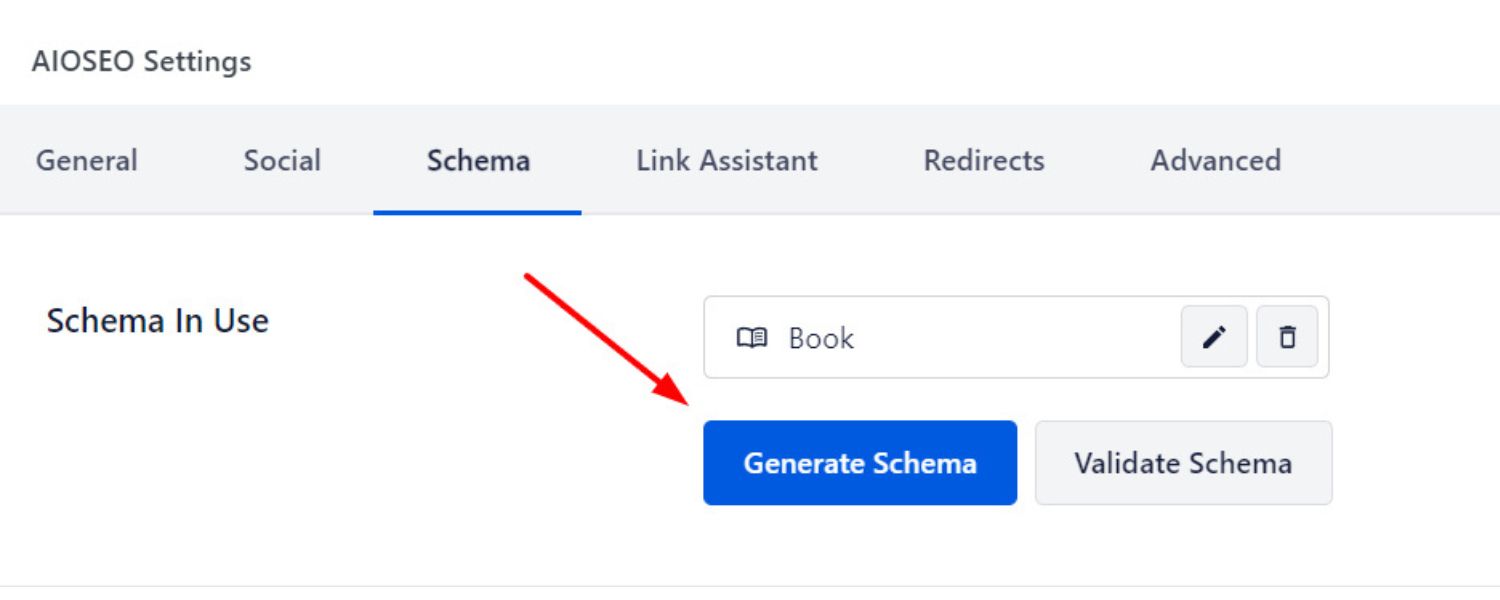Open the Redirects tab
This screenshot has width=1500, height=600.
[x=984, y=161]
